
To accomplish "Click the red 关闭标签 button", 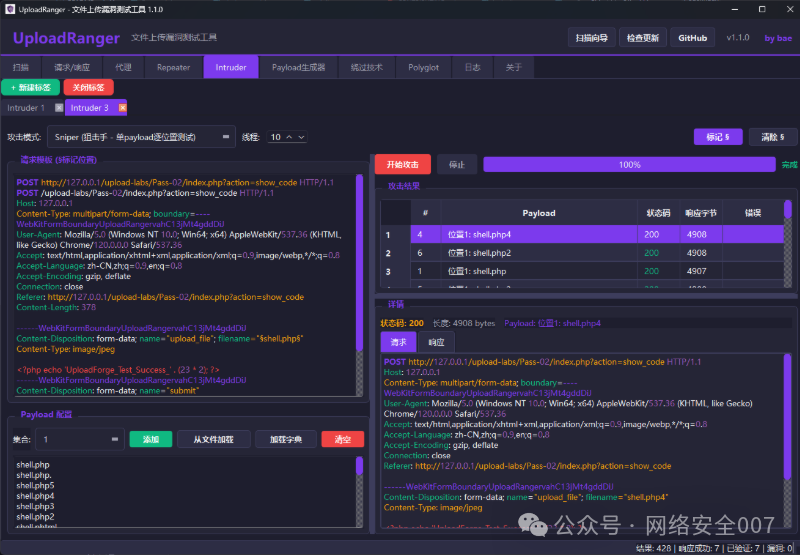I will pos(89,88).
